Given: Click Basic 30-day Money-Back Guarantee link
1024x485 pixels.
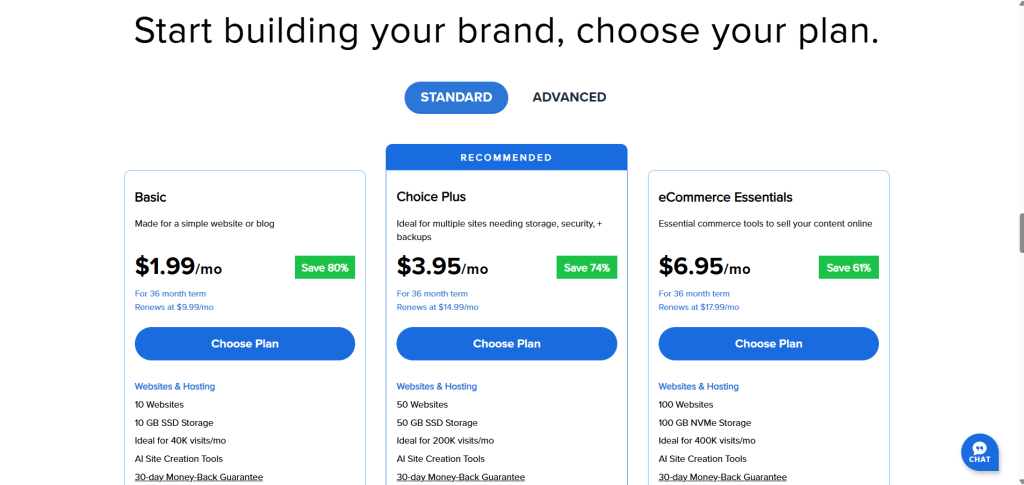Looking at the screenshot, I should click(x=199, y=477).
